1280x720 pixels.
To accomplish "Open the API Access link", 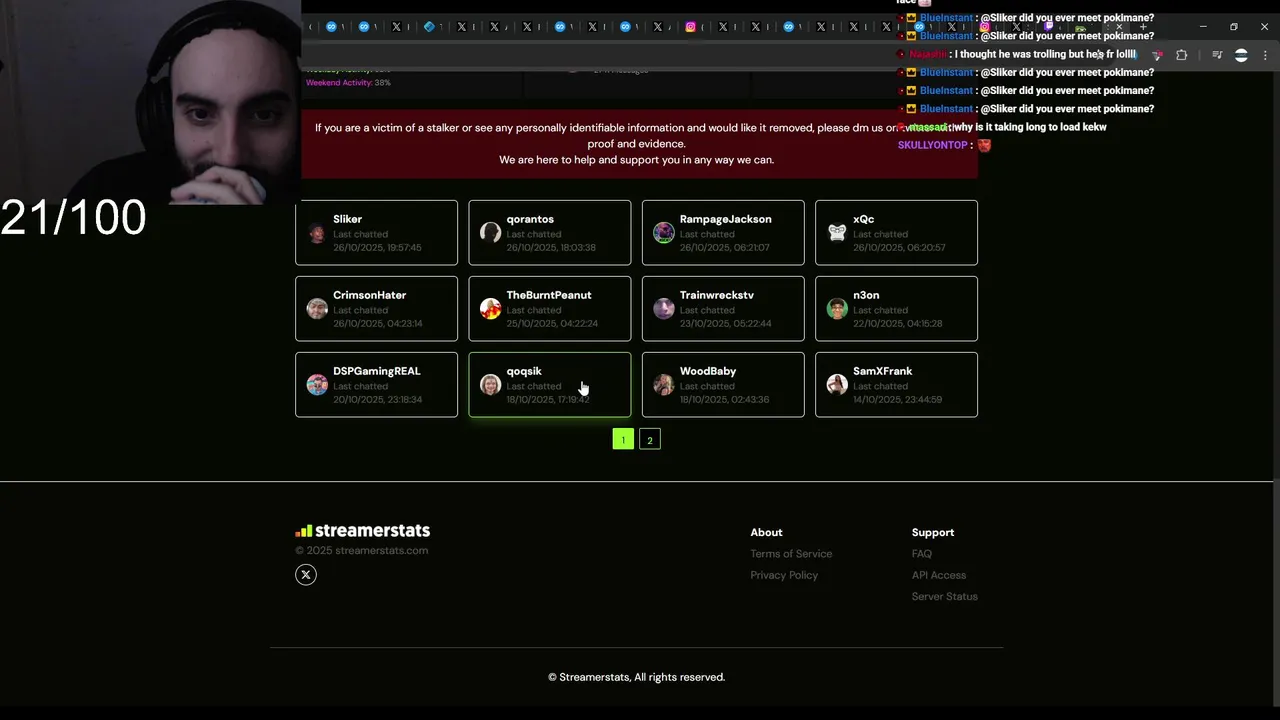I will (x=939, y=575).
